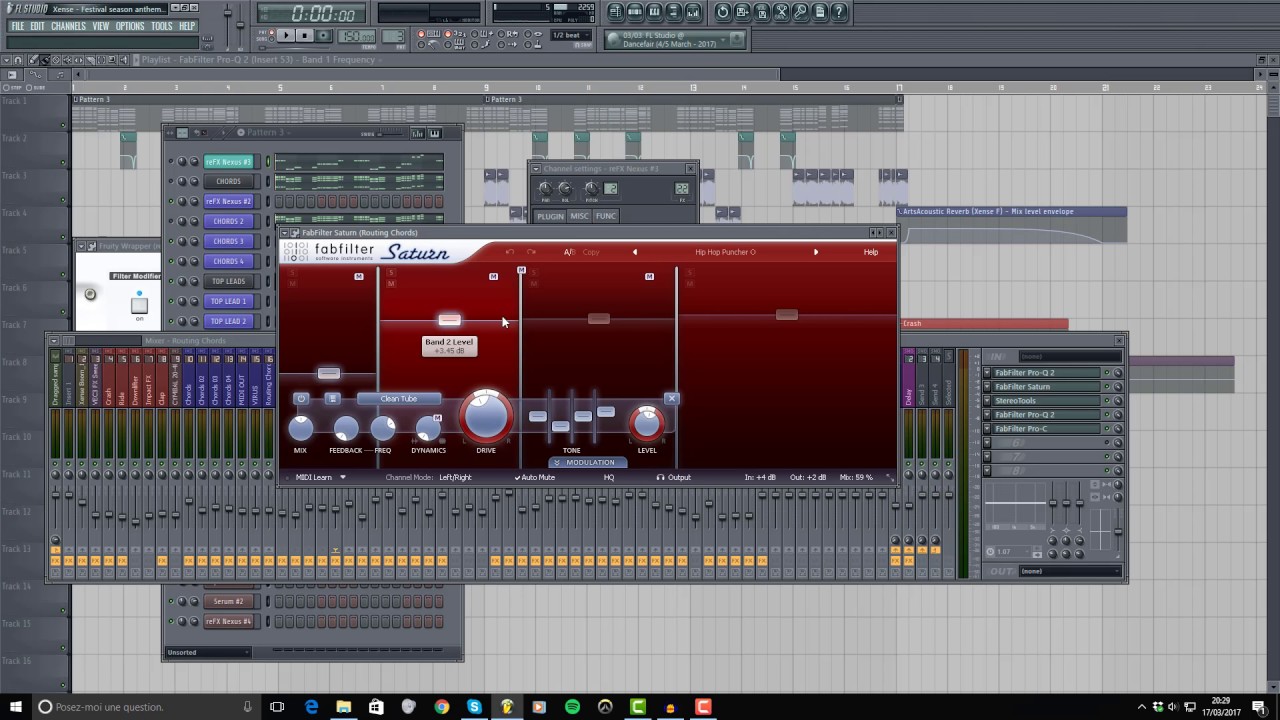Screen dimensions: 1280x720
Task: Select the CHORDS 3 channel button
Action: click(228, 241)
